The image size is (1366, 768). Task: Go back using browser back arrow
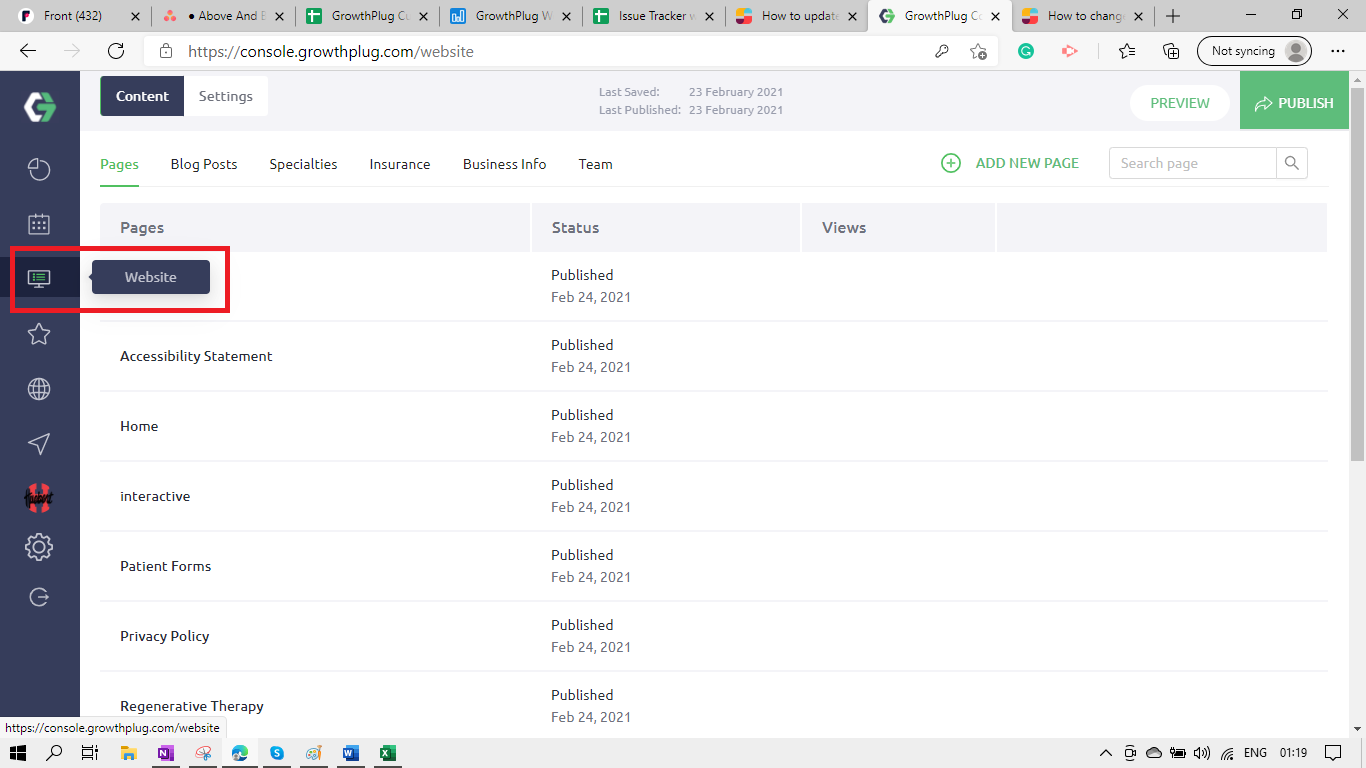click(x=28, y=51)
